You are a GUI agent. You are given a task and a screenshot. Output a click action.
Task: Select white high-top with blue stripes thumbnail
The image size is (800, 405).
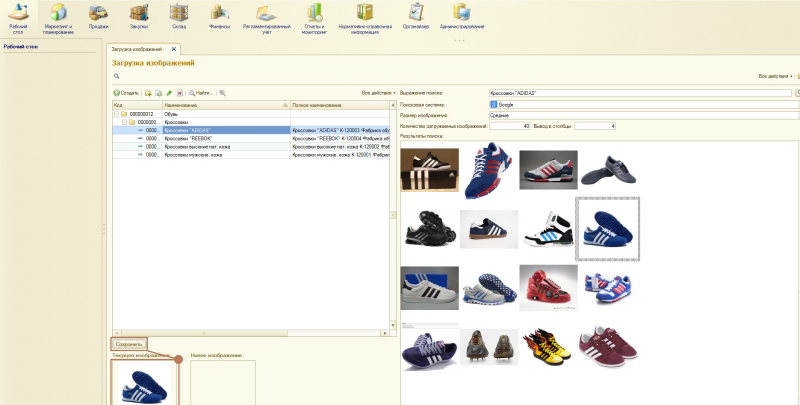coord(548,229)
